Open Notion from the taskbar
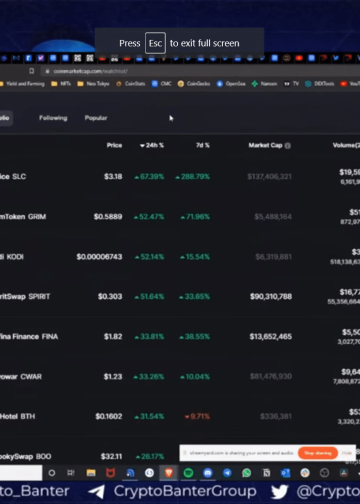This screenshot has width=360, height=504. click(266, 473)
